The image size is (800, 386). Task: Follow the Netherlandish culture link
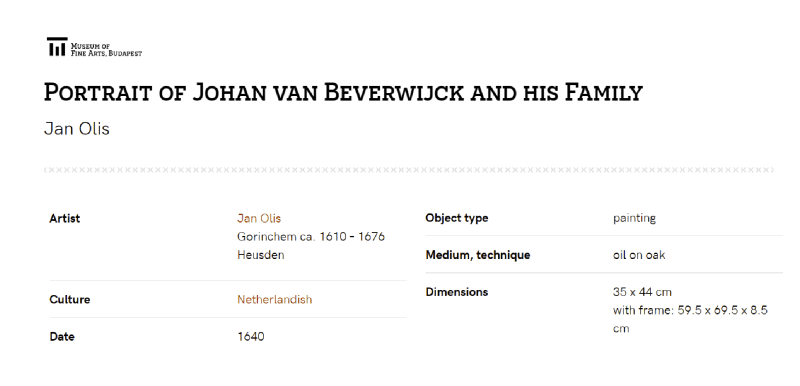[274, 299]
